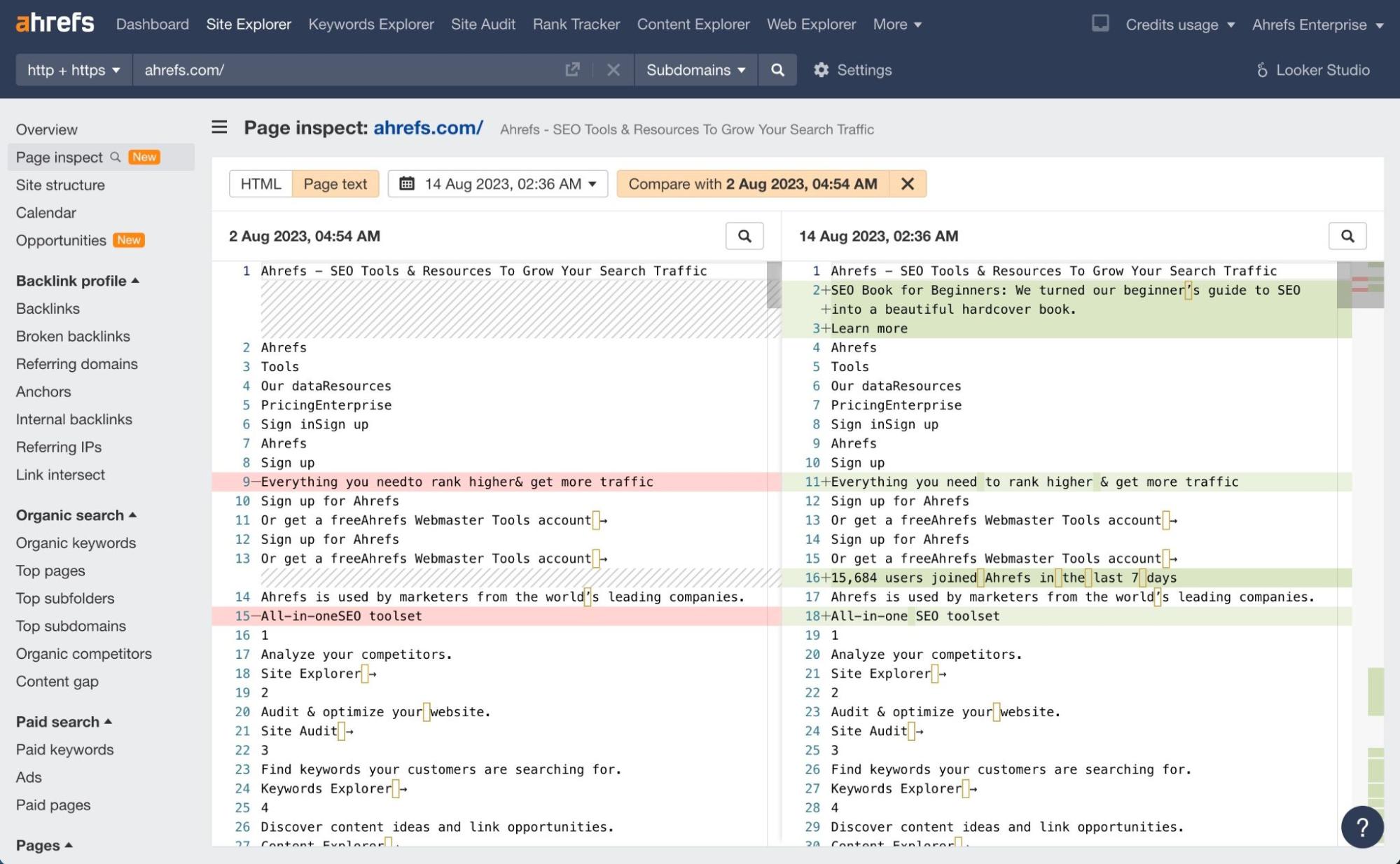Viewport: 1400px width, 864px height.
Task: Open ahrefs.com via the external link icon
Action: pyautogui.click(x=572, y=70)
